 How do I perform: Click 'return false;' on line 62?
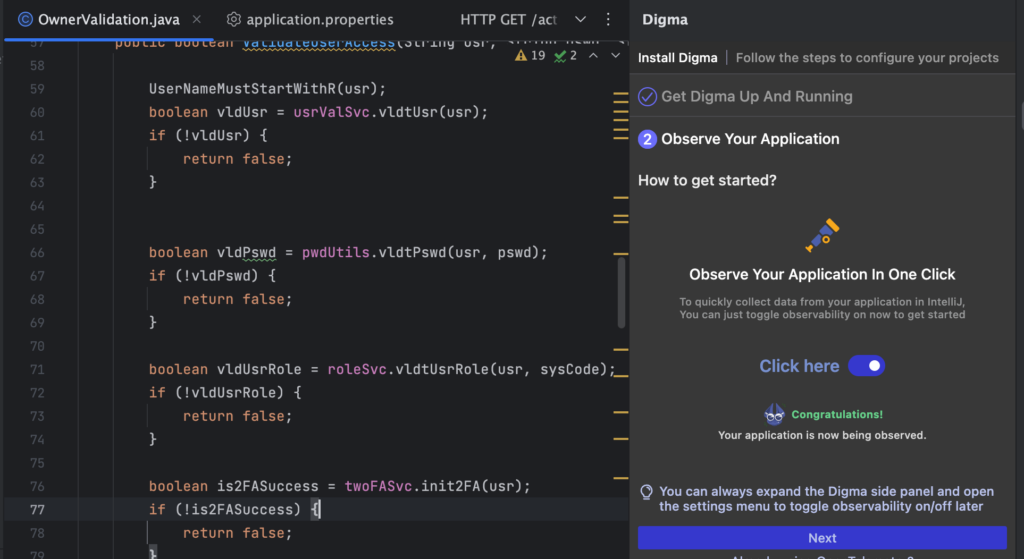(x=238, y=159)
